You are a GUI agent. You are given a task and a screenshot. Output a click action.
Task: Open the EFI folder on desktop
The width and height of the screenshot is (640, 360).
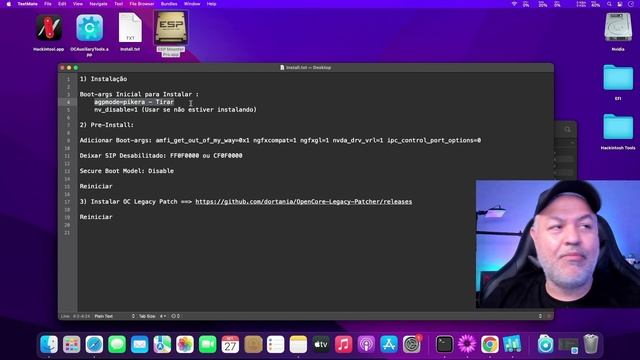(618, 78)
